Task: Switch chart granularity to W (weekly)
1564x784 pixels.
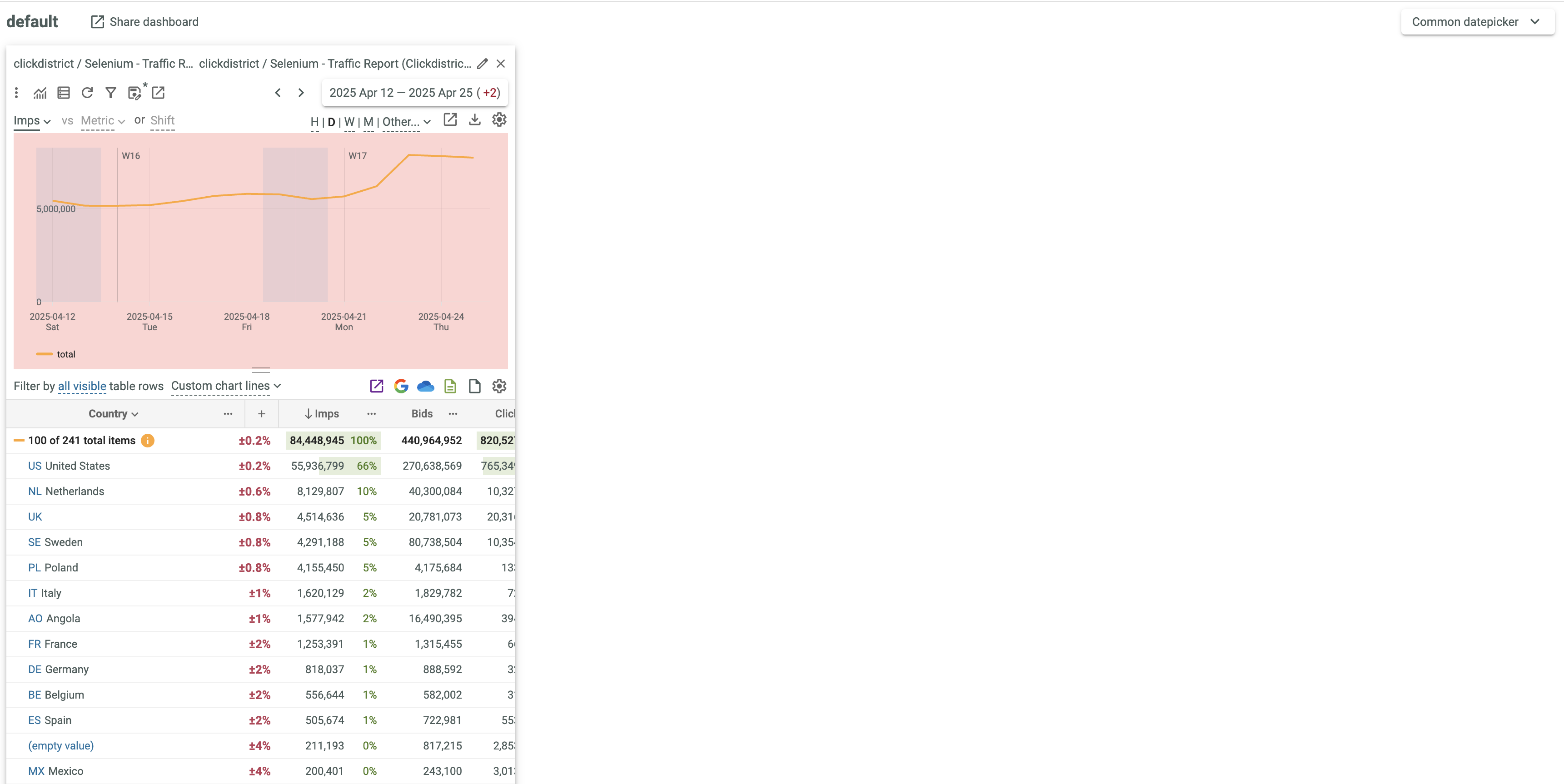Action: [349, 121]
